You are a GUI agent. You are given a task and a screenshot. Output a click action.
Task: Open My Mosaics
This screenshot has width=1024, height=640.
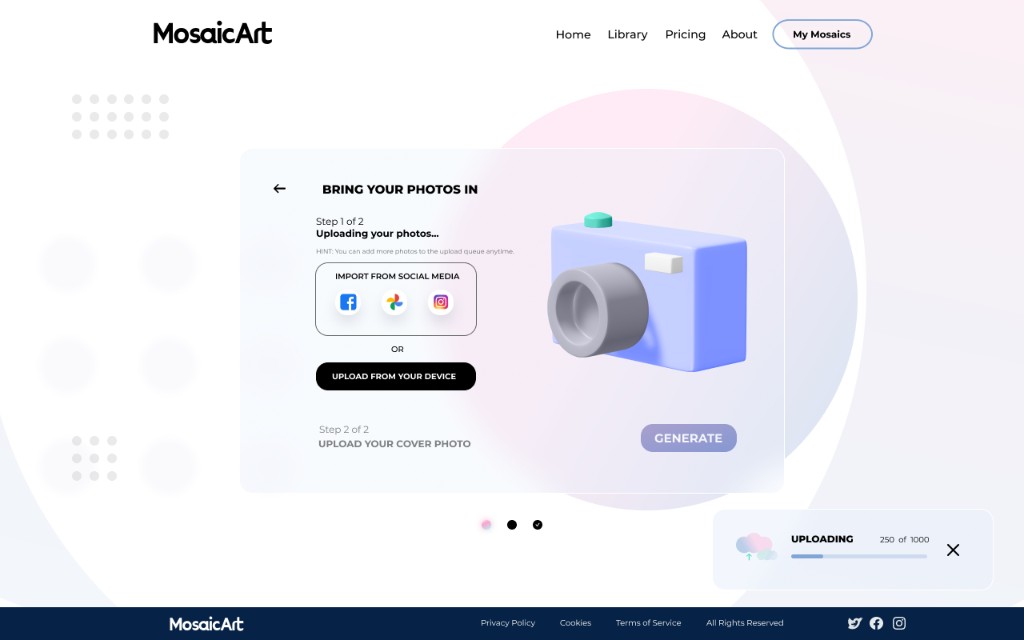point(822,34)
